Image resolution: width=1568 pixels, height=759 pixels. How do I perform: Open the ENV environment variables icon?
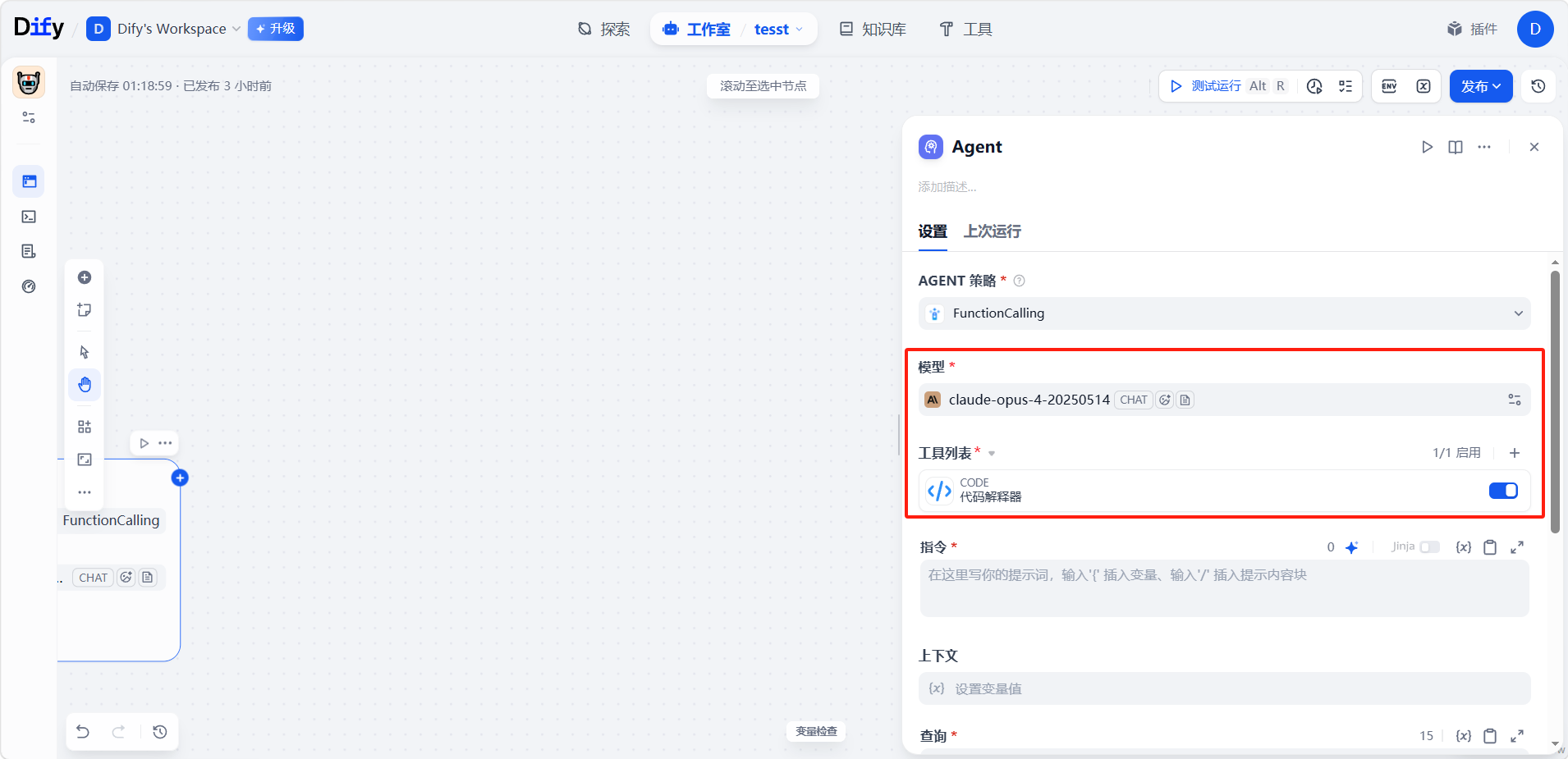point(1389,86)
